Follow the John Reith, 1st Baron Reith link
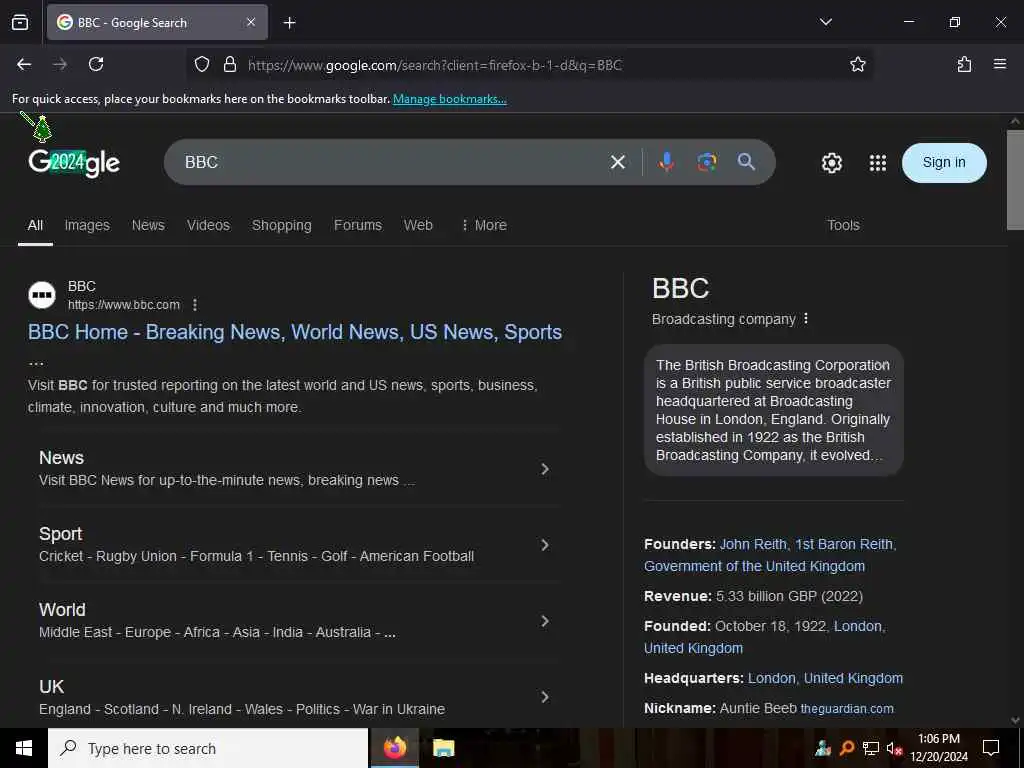 coord(808,544)
